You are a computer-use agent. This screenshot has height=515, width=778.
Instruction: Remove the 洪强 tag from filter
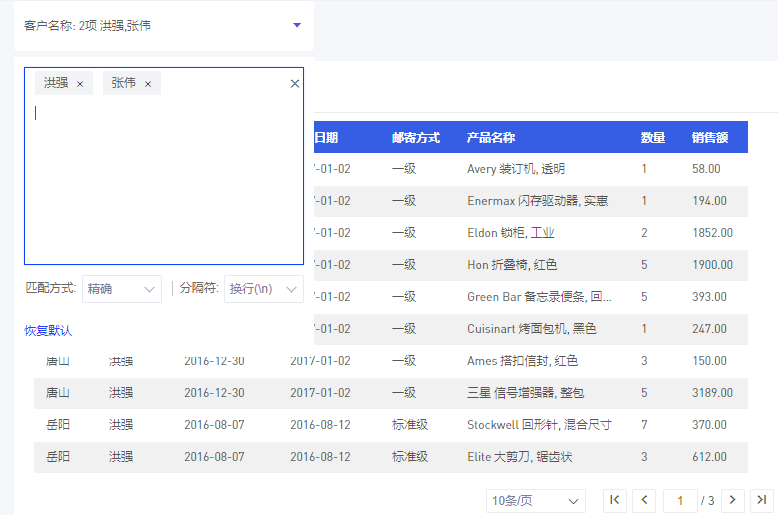[x=80, y=84]
